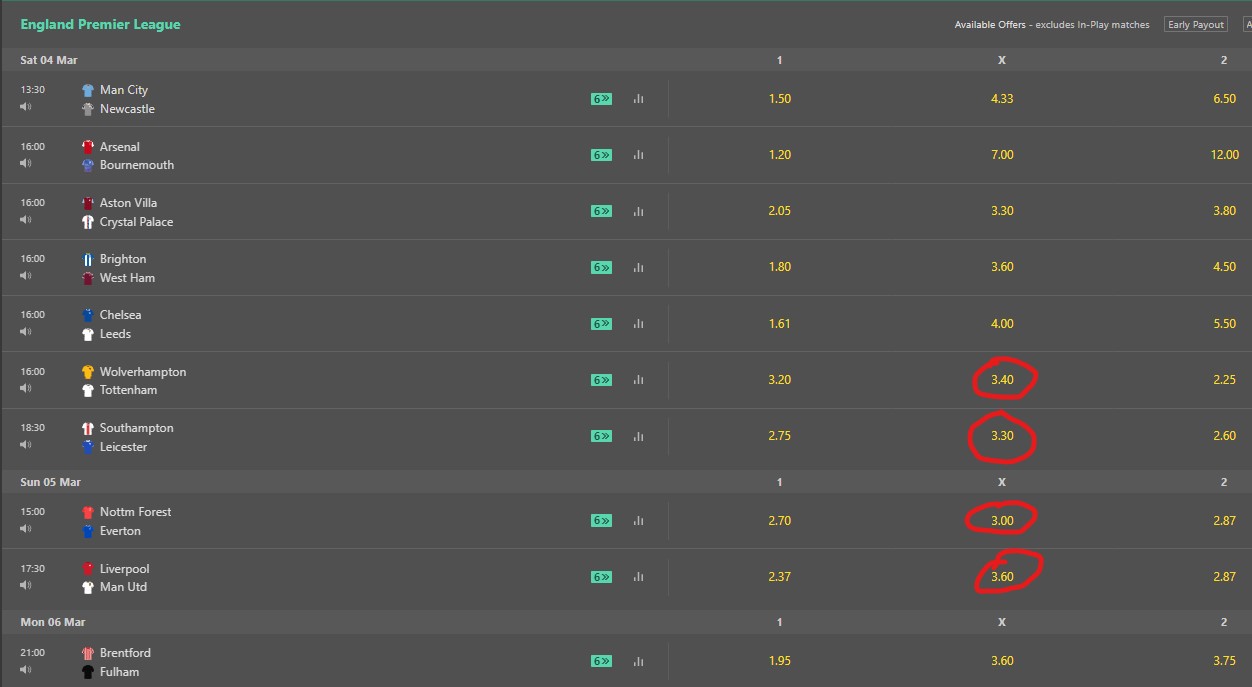Click the audio icon for Man City match

click(x=26, y=107)
